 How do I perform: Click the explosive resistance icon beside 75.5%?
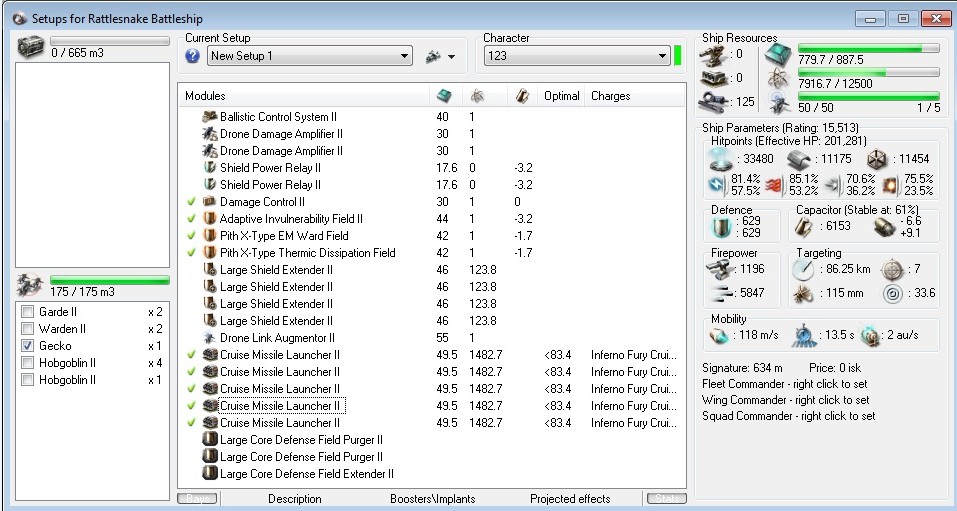[x=892, y=185]
